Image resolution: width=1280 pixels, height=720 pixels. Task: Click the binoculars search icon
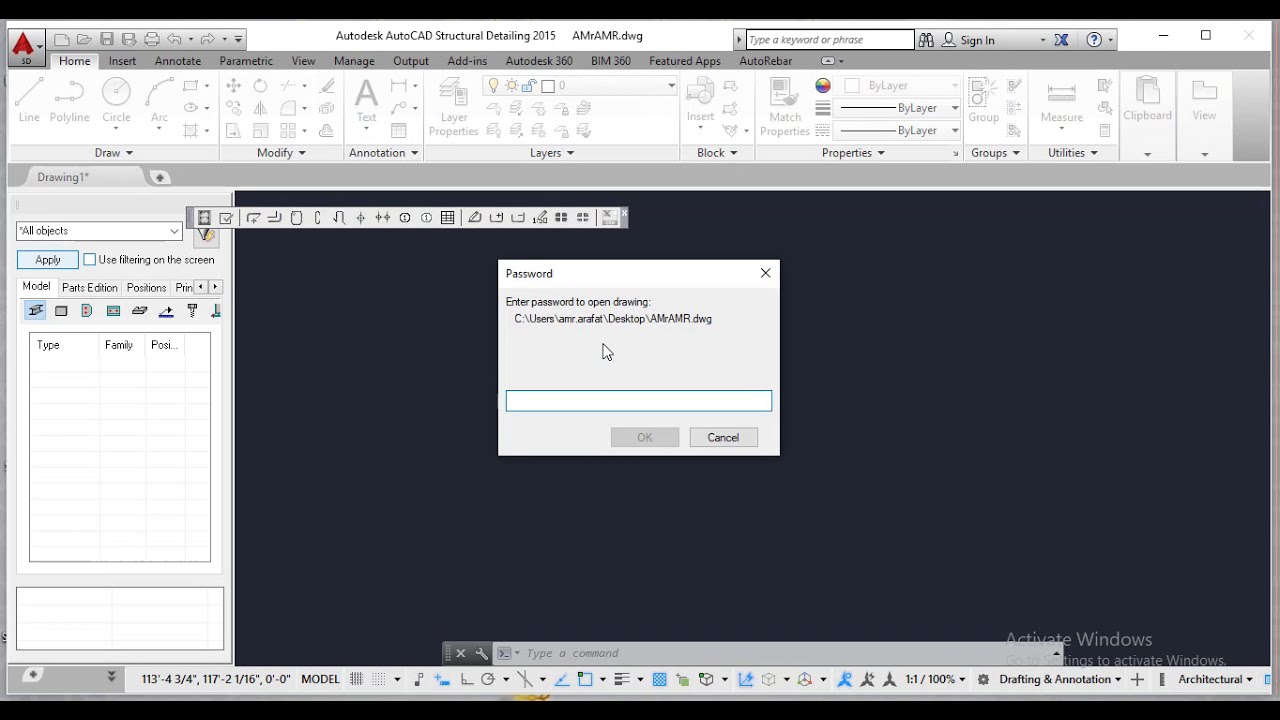[926, 40]
